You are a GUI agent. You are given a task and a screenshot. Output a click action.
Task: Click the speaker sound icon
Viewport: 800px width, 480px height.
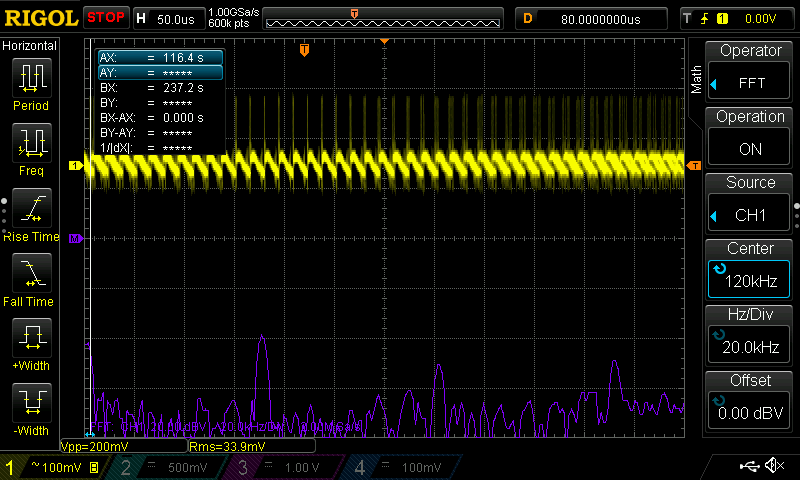pyautogui.click(x=774, y=466)
